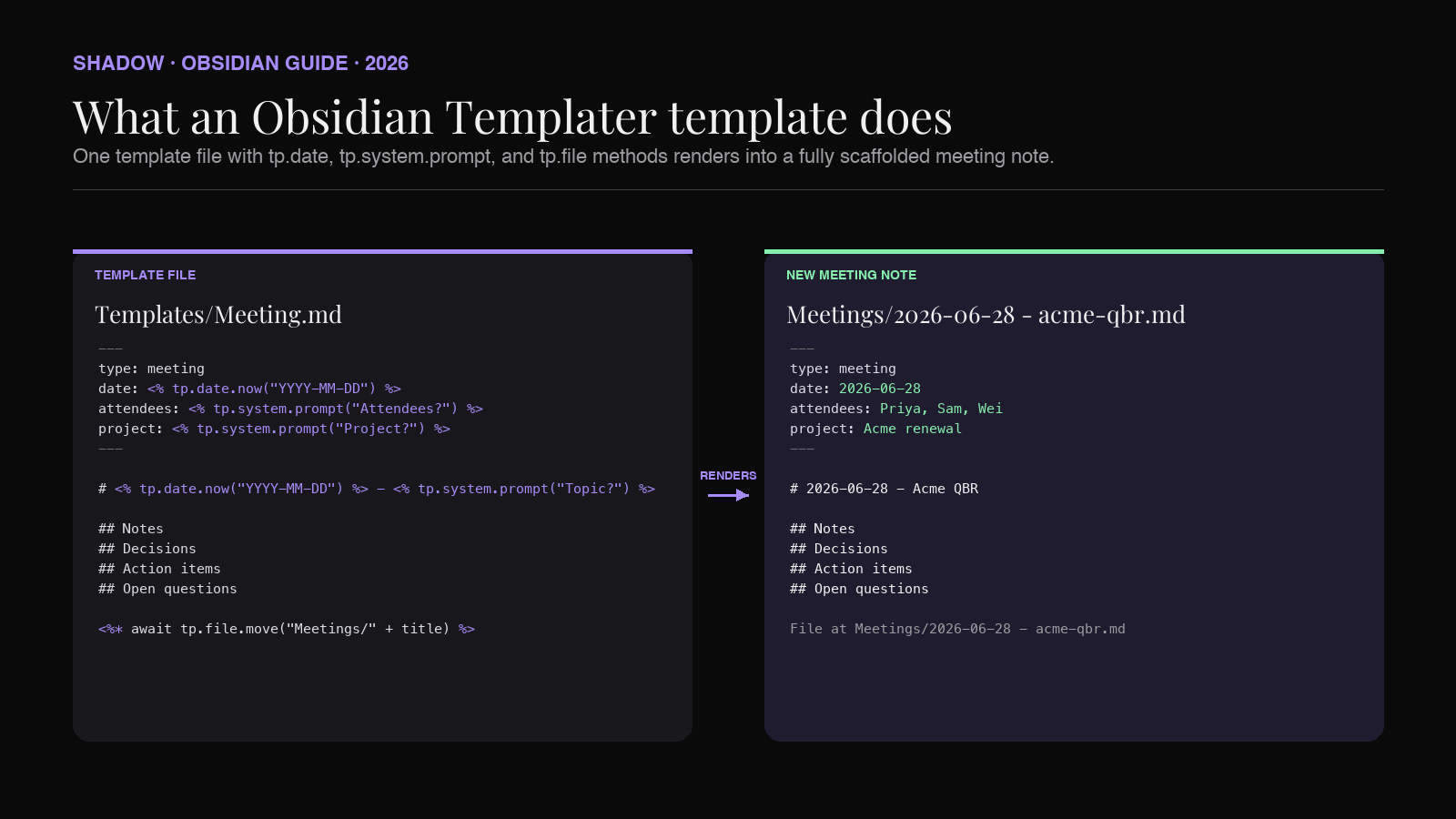The width and height of the screenshot is (1456, 819).
Task: Click the '# 2026-06-28 – Acme QBR' heading
Action: (885, 489)
